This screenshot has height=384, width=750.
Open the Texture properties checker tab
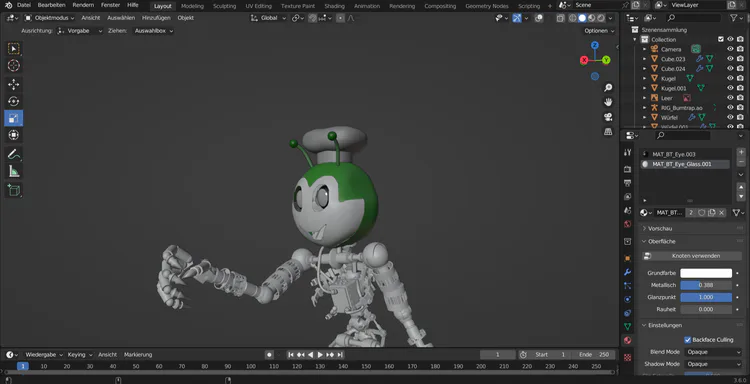point(628,357)
